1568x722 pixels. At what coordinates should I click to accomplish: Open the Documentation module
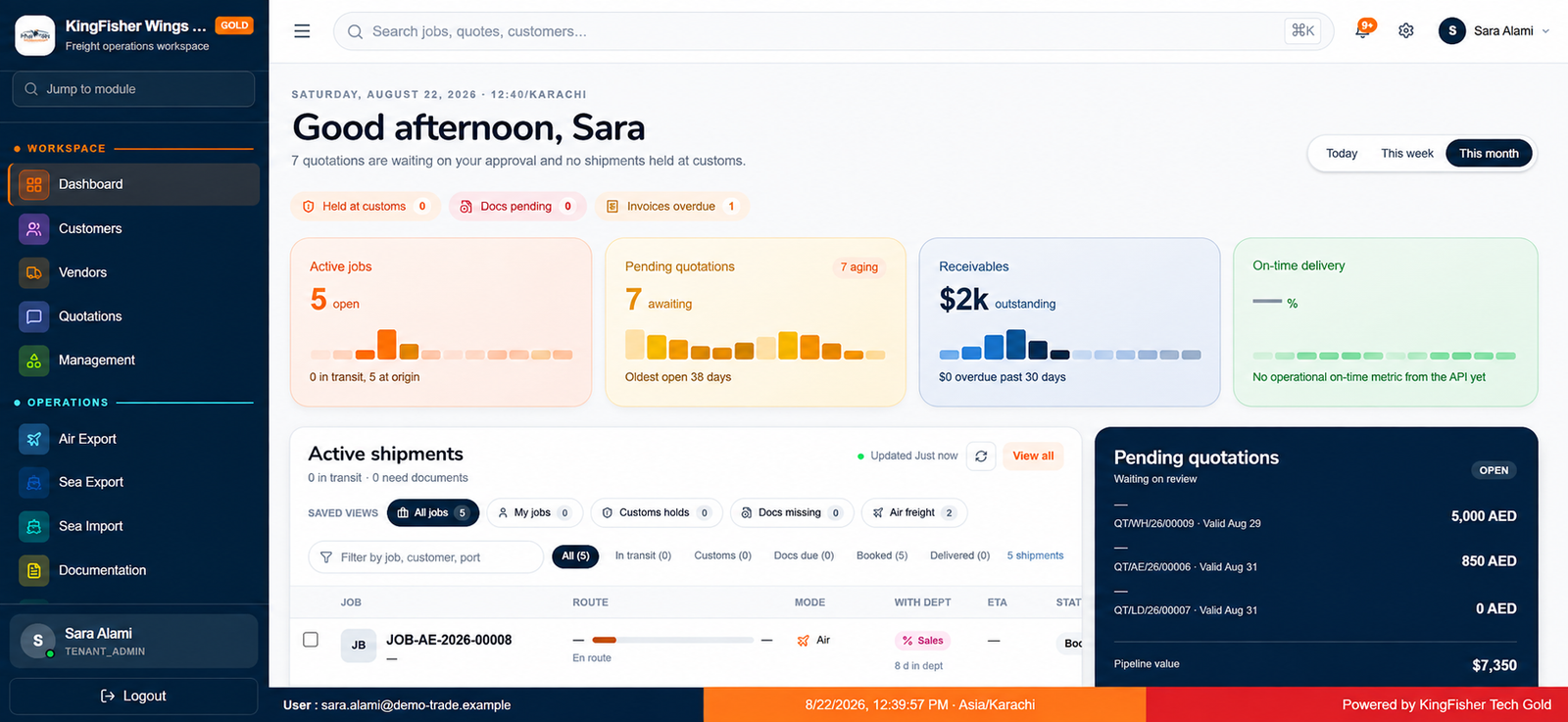134,570
